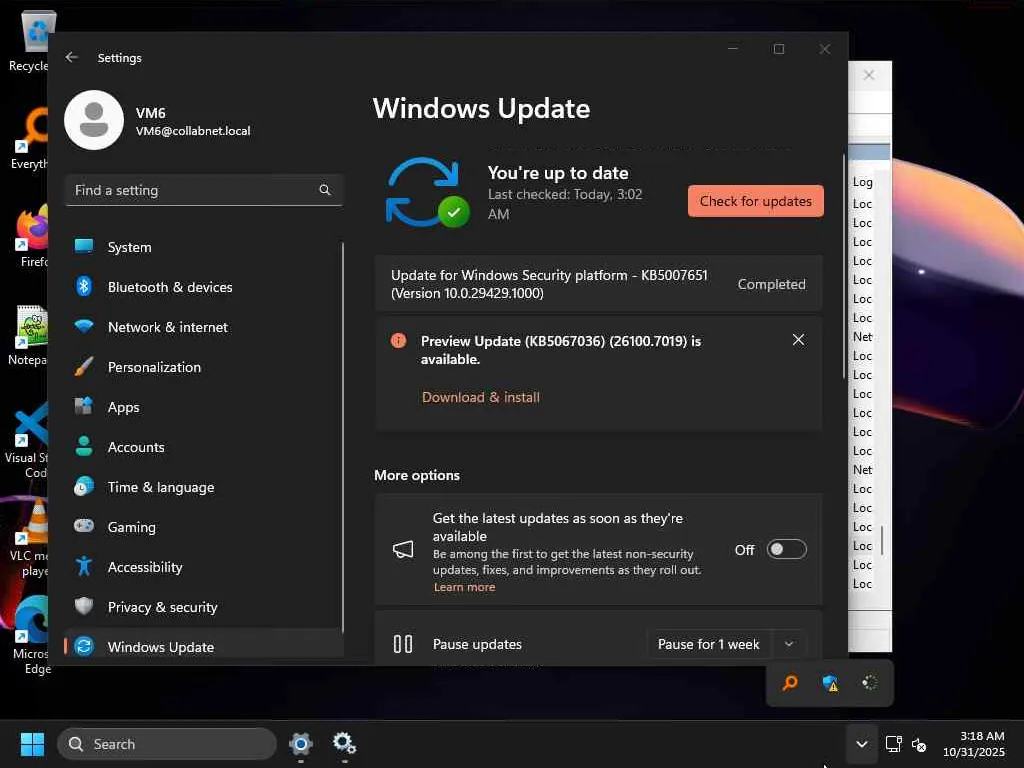Click the network display tray icon
The image size is (1024, 768).
(x=893, y=744)
